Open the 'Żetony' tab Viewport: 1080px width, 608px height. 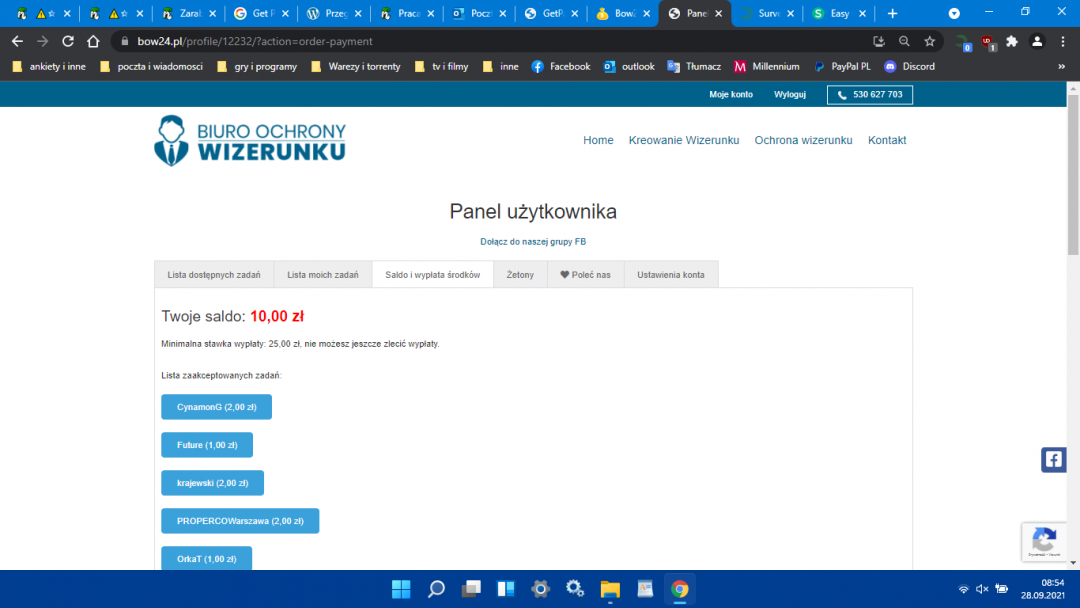(520, 274)
